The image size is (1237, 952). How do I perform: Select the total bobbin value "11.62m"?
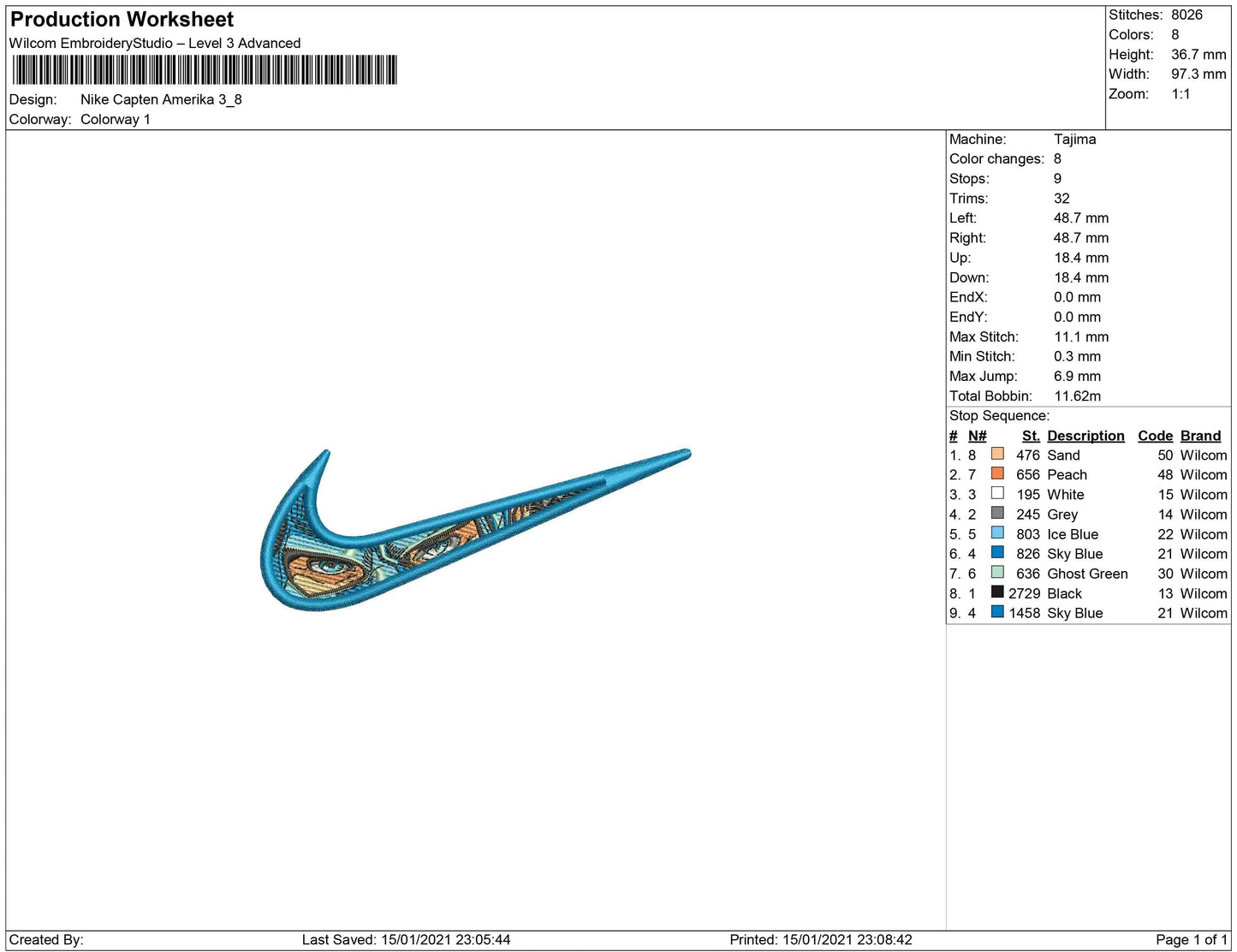(x=1078, y=396)
